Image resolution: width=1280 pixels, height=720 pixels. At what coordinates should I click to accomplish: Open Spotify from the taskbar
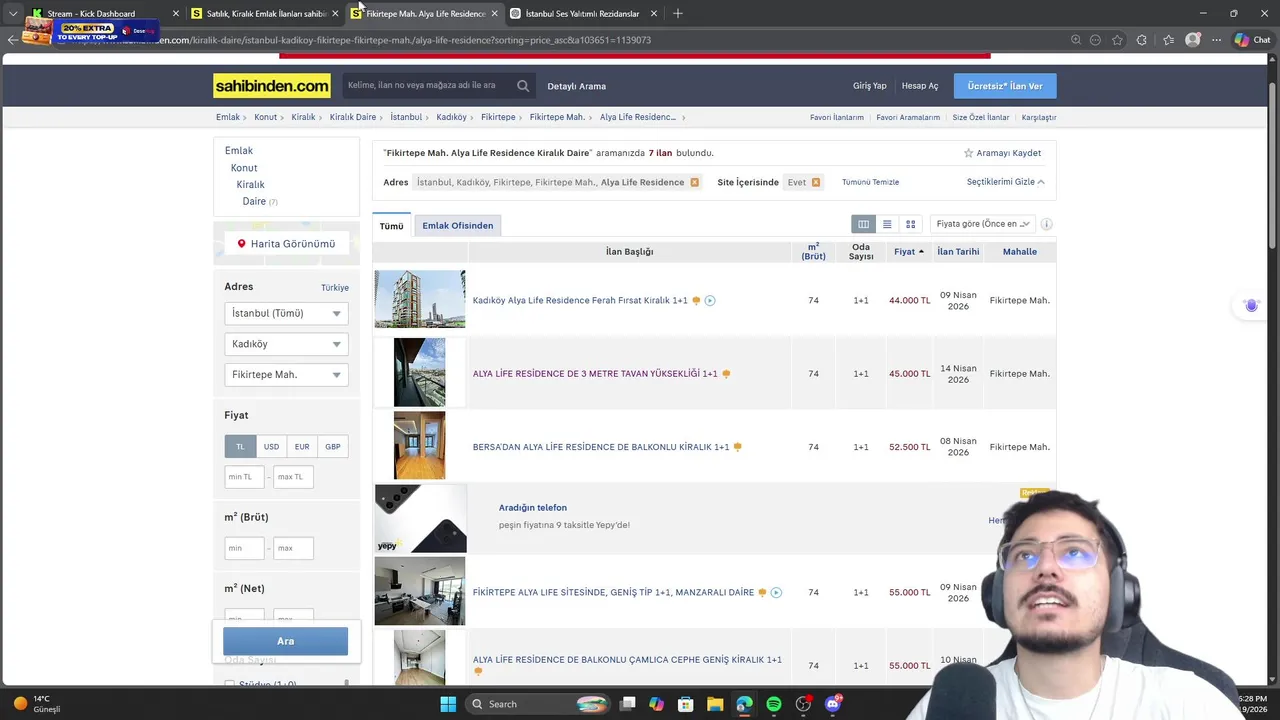(774, 704)
